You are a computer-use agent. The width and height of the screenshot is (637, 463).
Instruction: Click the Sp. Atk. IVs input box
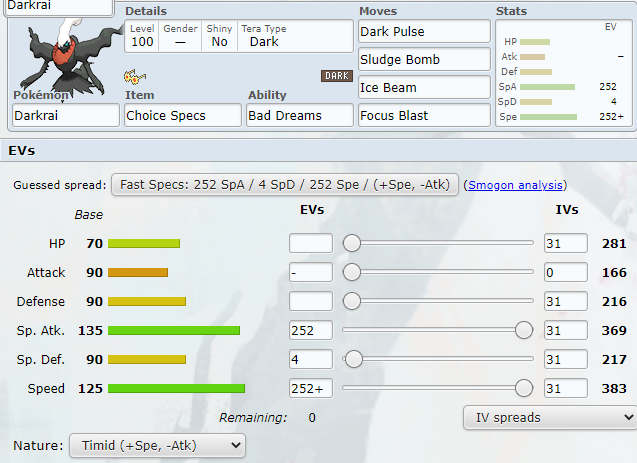(x=566, y=330)
